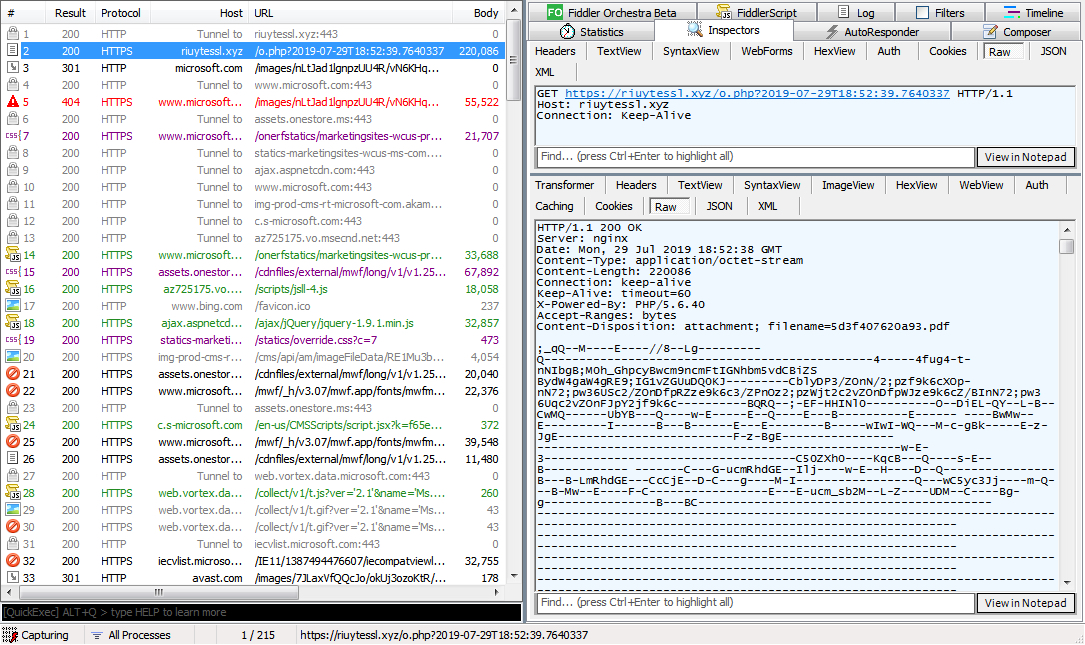Click View in Notepad for the request
1085x645 pixels.
point(1025,157)
